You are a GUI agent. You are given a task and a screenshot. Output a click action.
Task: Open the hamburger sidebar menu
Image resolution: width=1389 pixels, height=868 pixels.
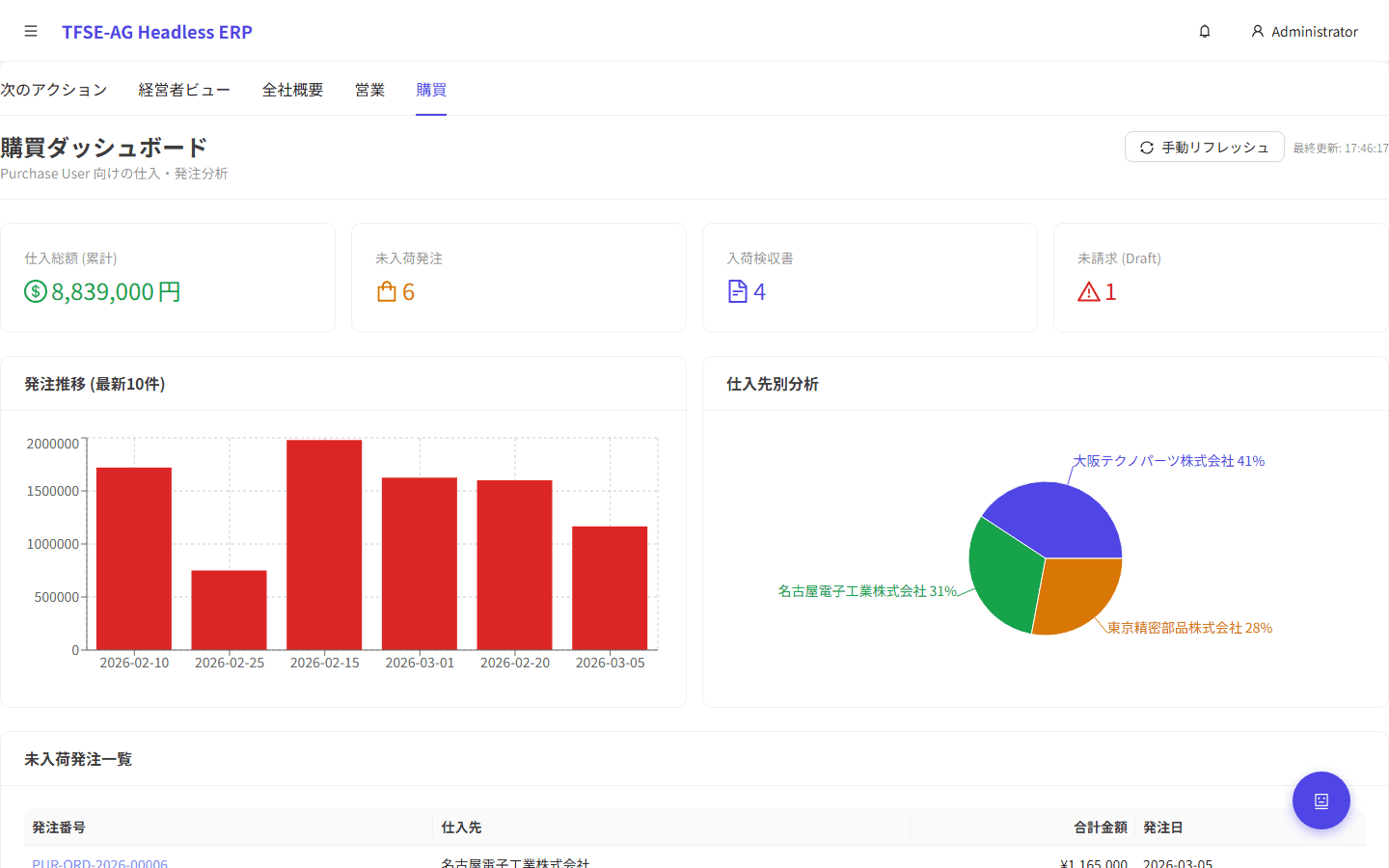coord(31,32)
